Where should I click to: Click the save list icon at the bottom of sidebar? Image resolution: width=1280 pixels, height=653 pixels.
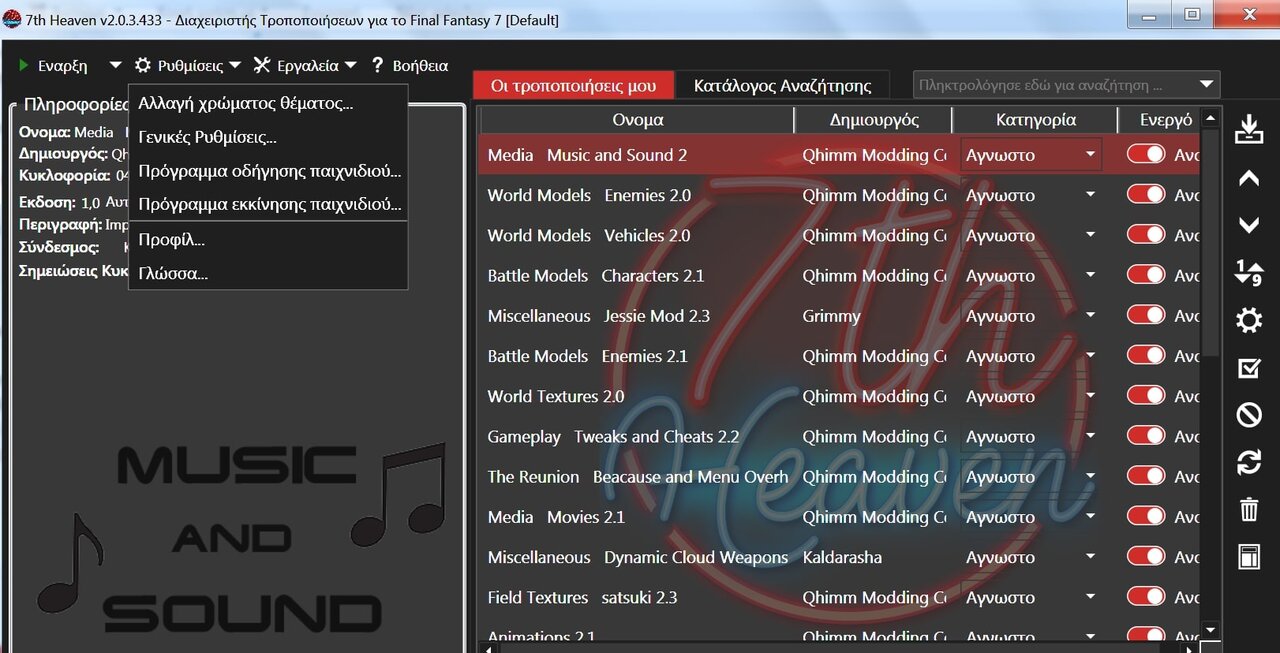(1249, 557)
